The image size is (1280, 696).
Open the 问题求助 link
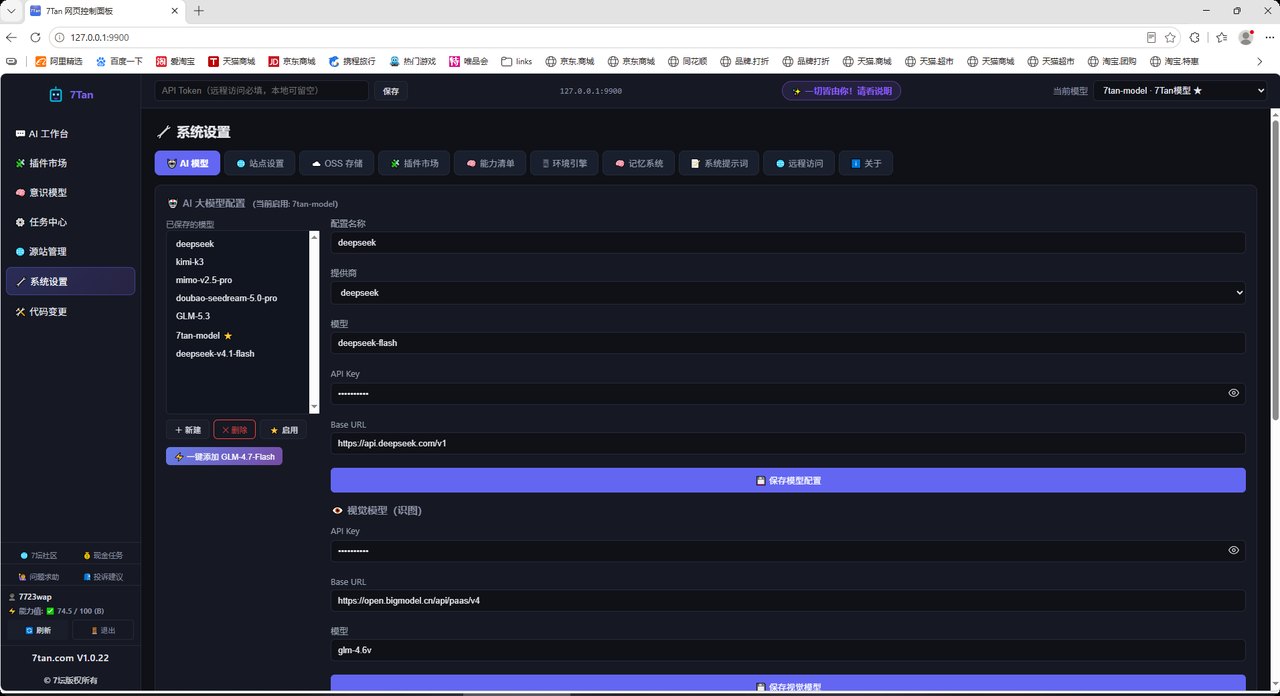point(38,577)
